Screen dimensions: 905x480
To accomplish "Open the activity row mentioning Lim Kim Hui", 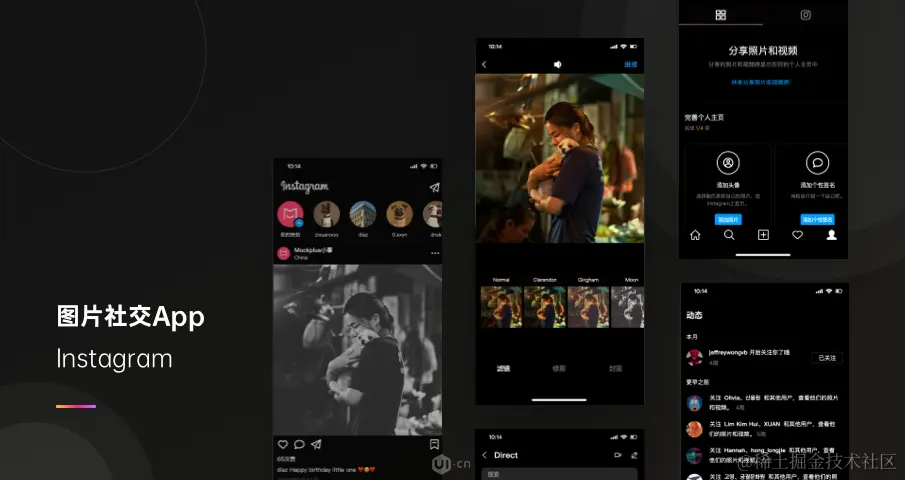I will click(764, 429).
